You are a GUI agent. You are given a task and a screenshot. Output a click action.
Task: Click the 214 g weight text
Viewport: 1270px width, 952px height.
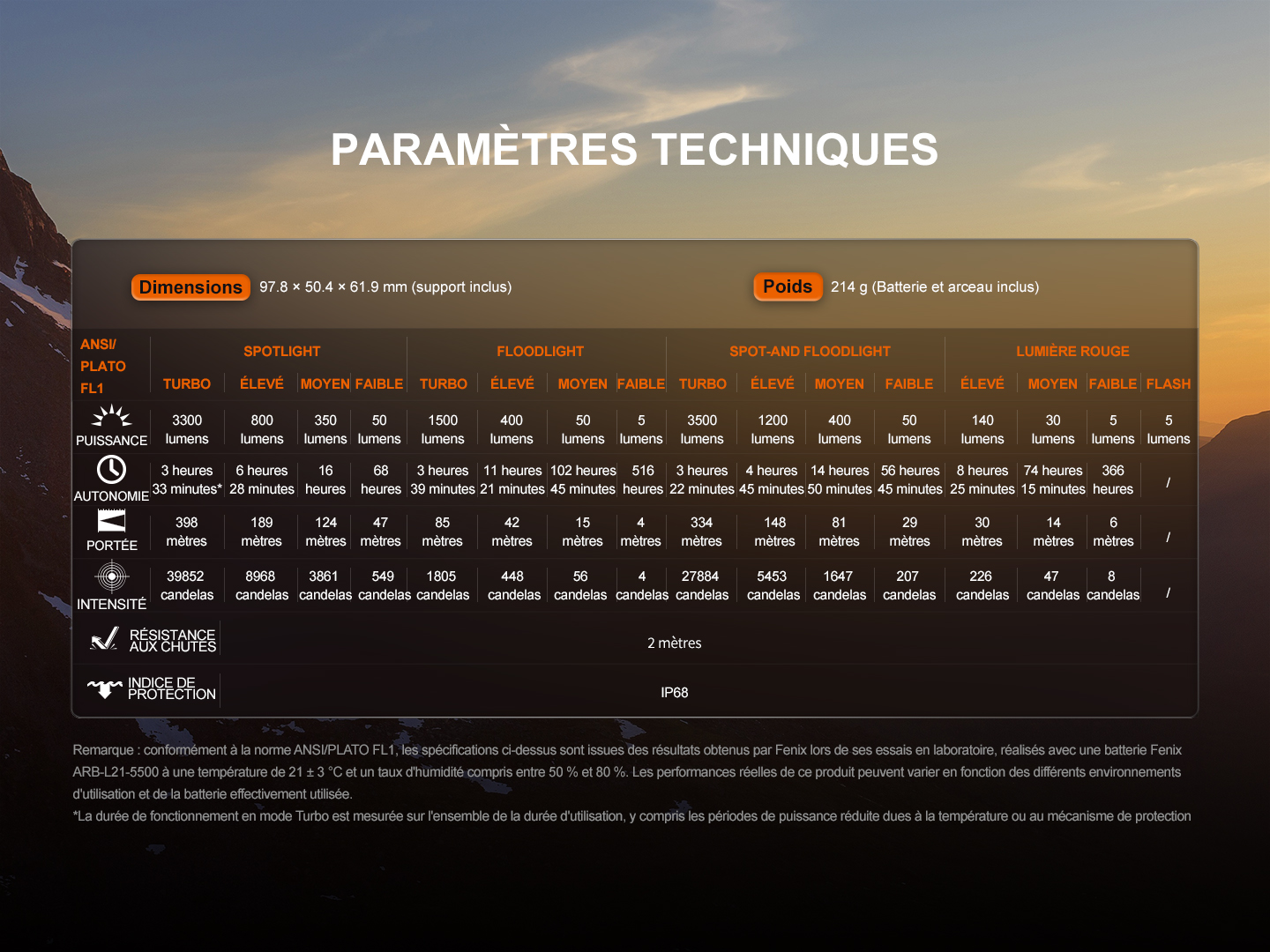coord(935,286)
